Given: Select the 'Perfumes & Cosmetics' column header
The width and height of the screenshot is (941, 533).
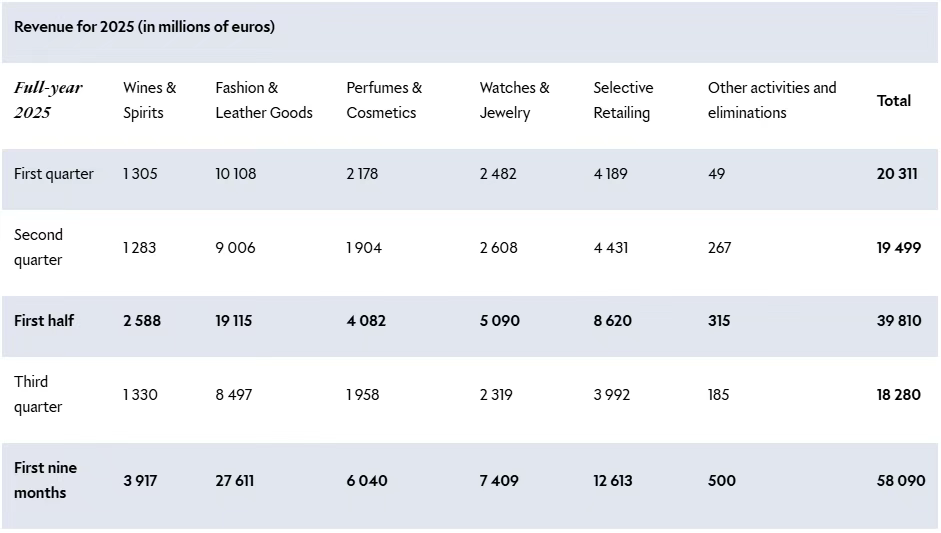Looking at the screenshot, I should 384,100.
